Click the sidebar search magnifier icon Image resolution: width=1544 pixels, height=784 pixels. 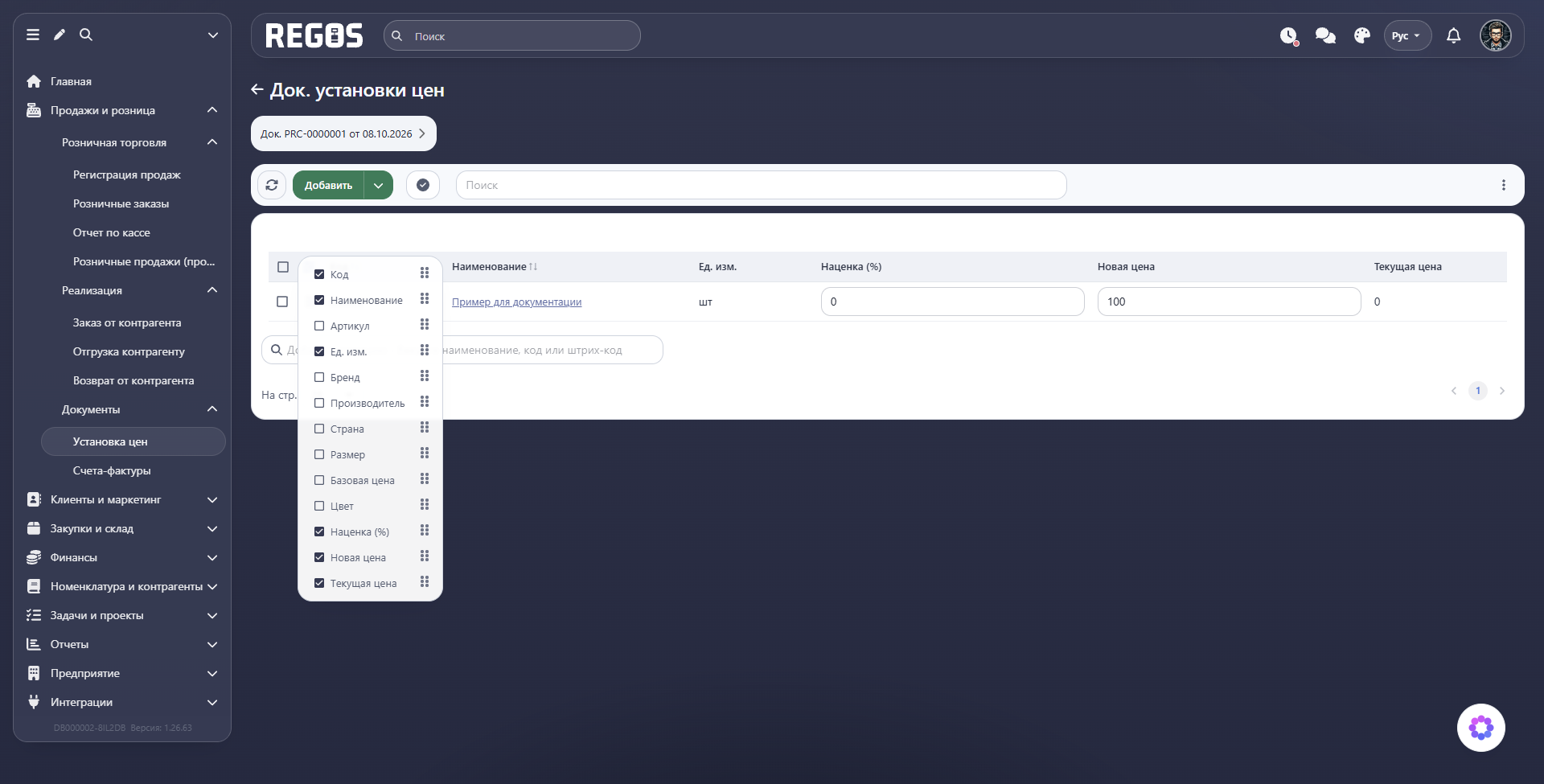(86, 35)
